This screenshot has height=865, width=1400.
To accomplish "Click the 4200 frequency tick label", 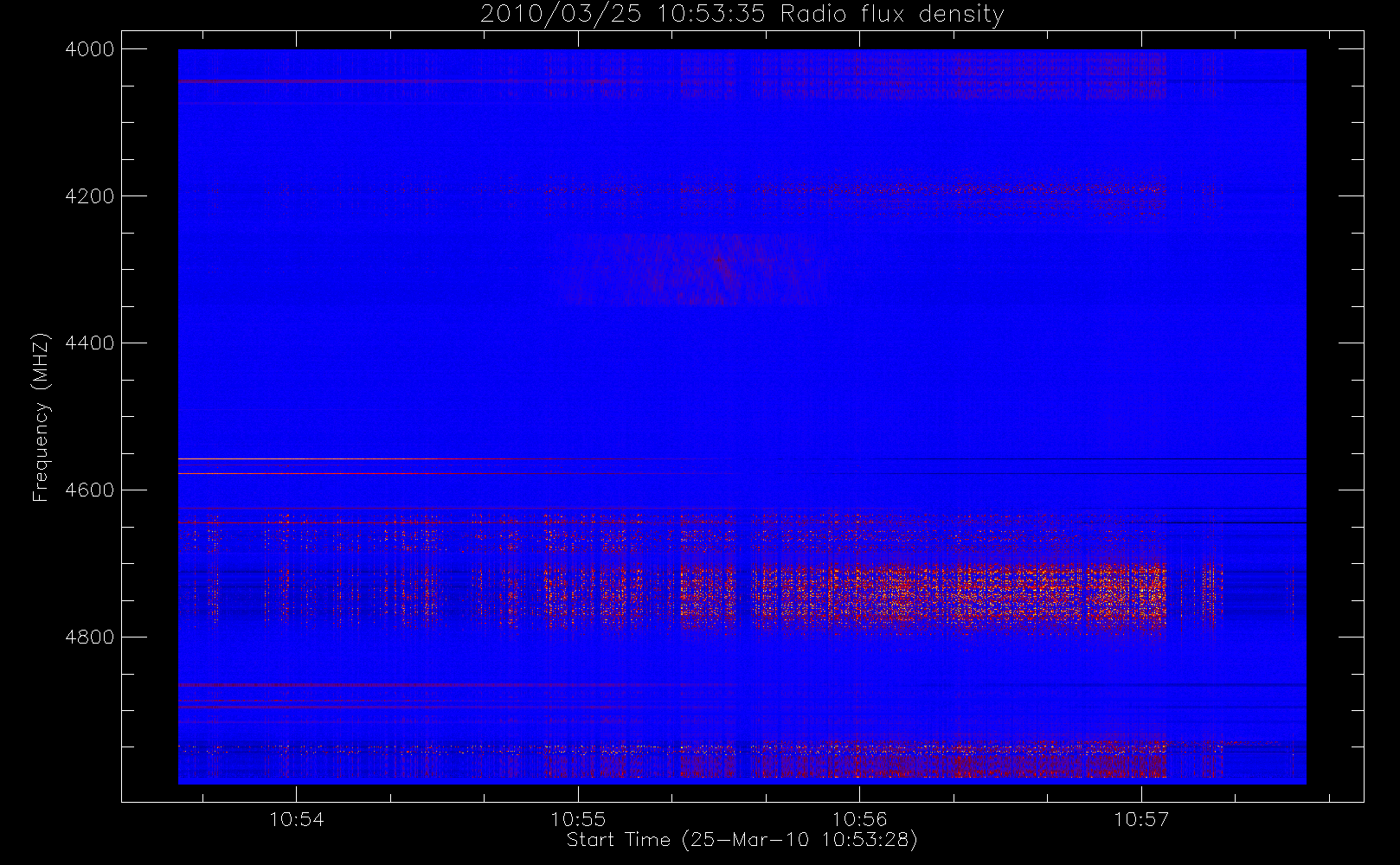I will coord(90,196).
